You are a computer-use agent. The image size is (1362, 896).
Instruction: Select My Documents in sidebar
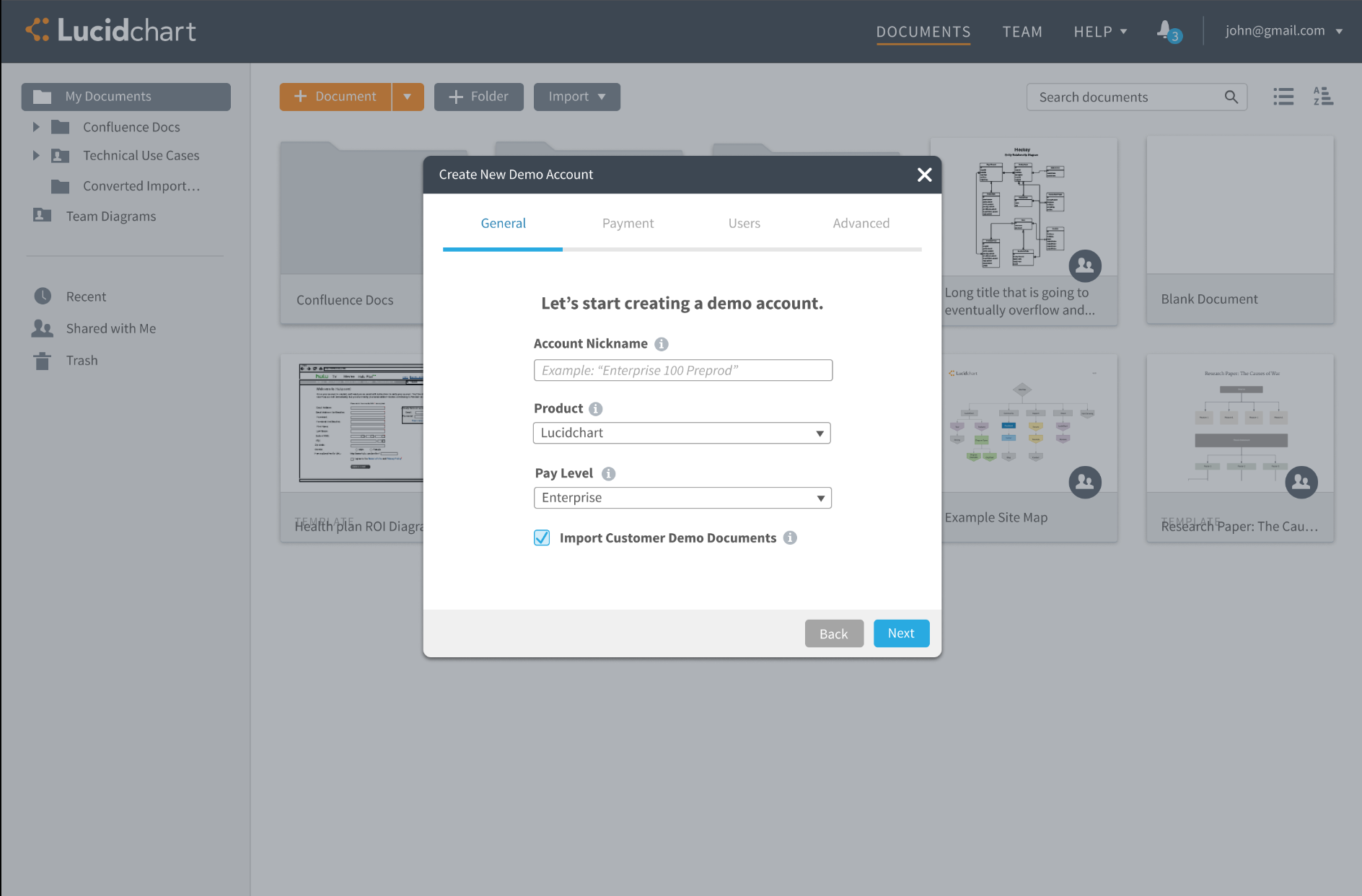126,97
